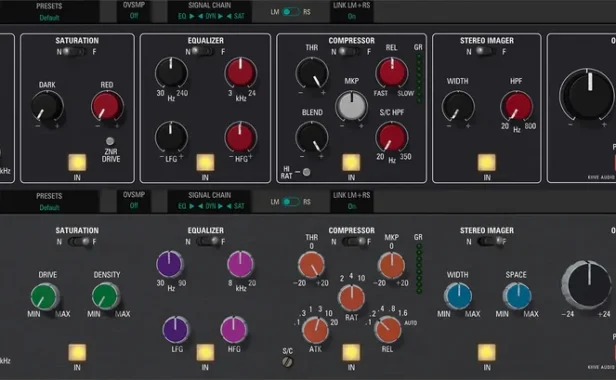Click the black THR knob in the upper compressor

pyautogui.click(x=312, y=73)
